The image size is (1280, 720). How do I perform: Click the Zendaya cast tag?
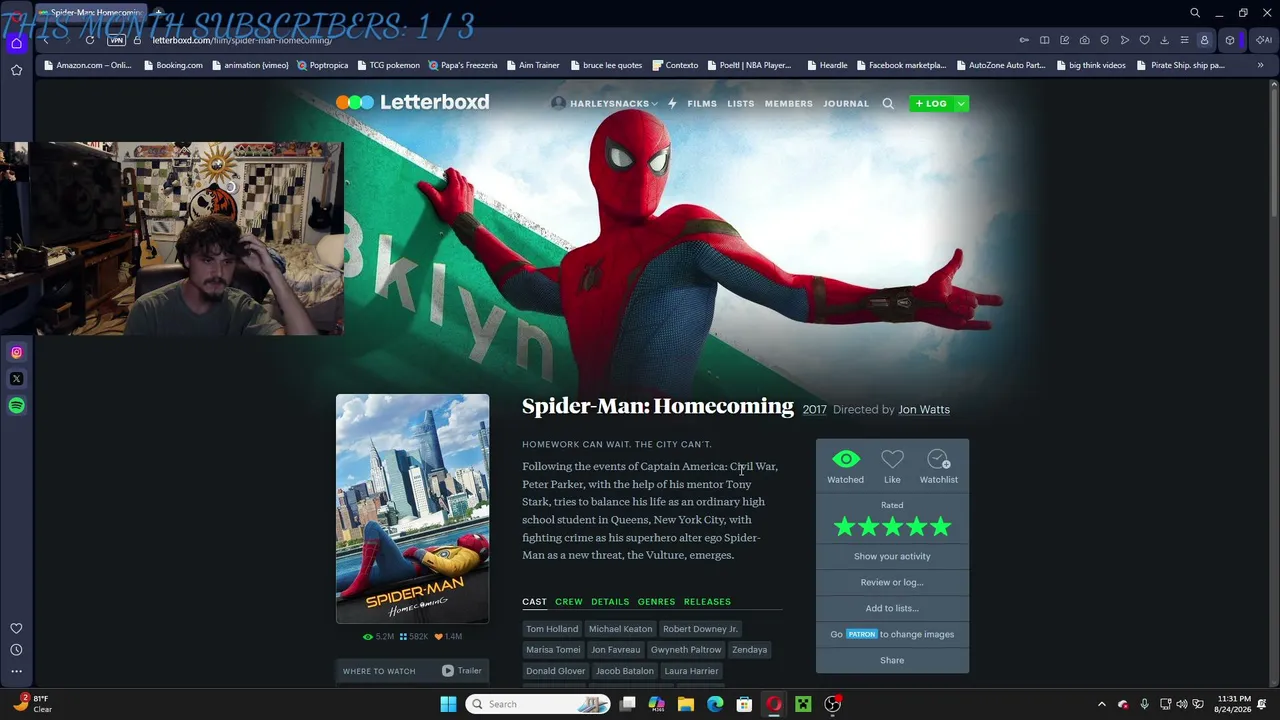point(749,650)
